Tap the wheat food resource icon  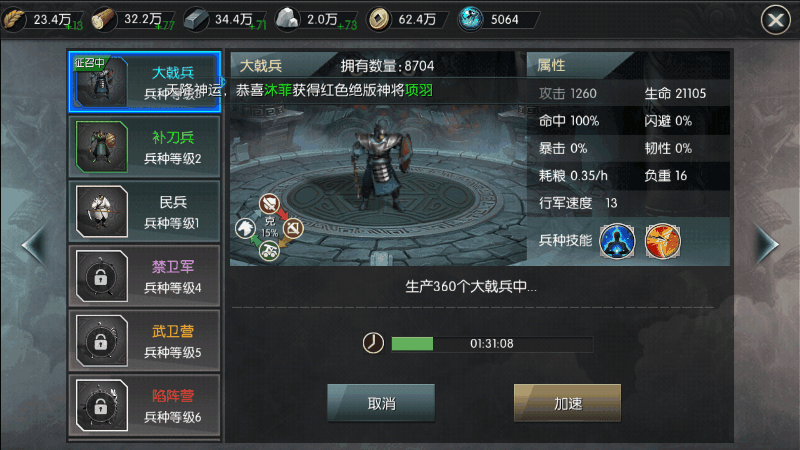pos(14,19)
